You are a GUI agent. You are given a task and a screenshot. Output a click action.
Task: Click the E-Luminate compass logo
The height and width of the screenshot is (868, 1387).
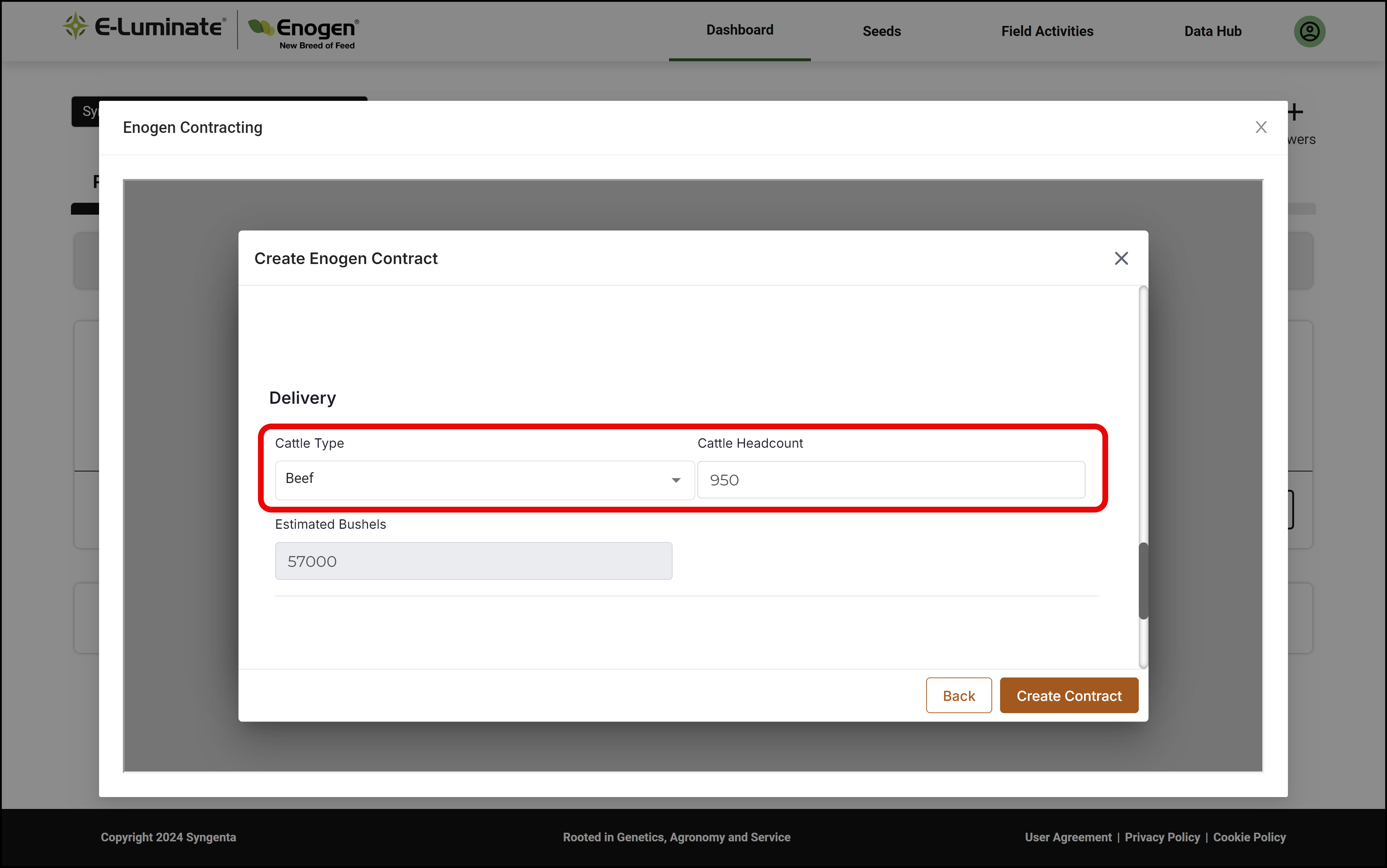[x=75, y=26]
